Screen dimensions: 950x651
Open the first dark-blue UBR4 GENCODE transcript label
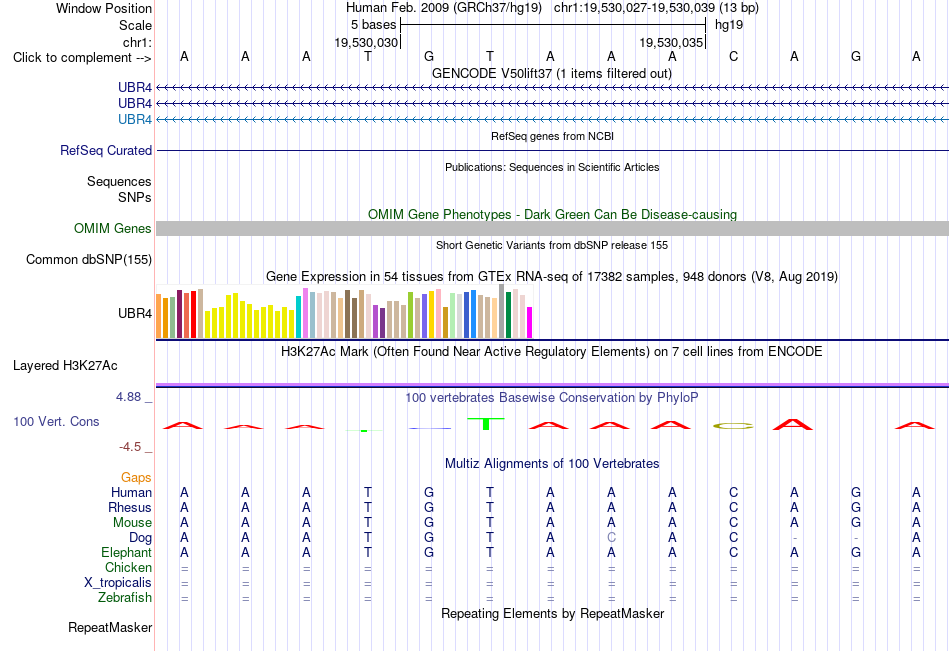tap(135, 87)
